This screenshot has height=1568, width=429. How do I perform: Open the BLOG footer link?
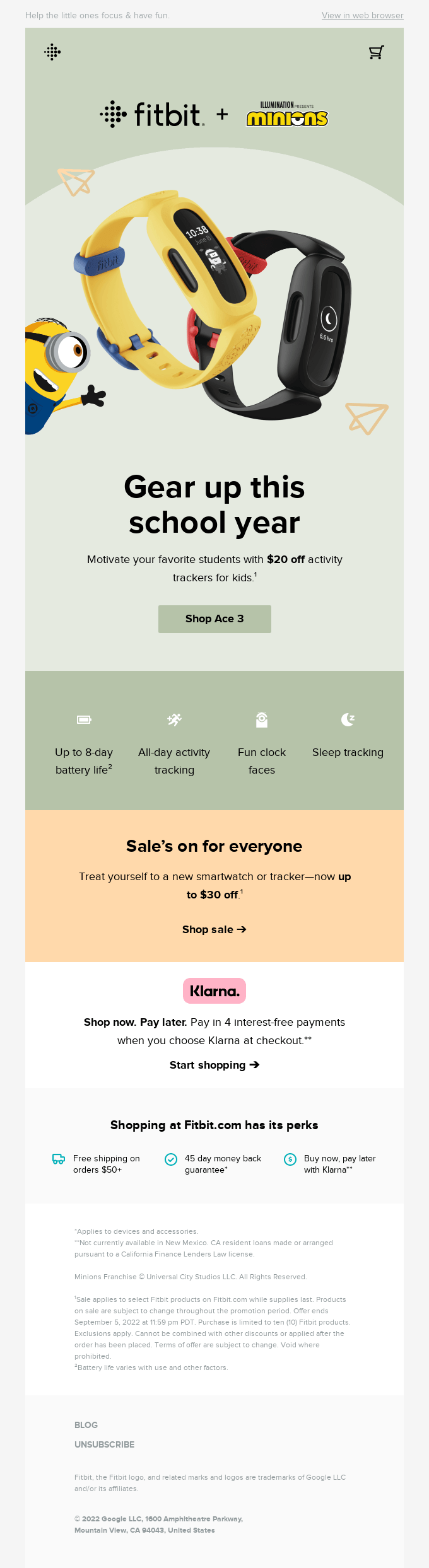[86, 1425]
